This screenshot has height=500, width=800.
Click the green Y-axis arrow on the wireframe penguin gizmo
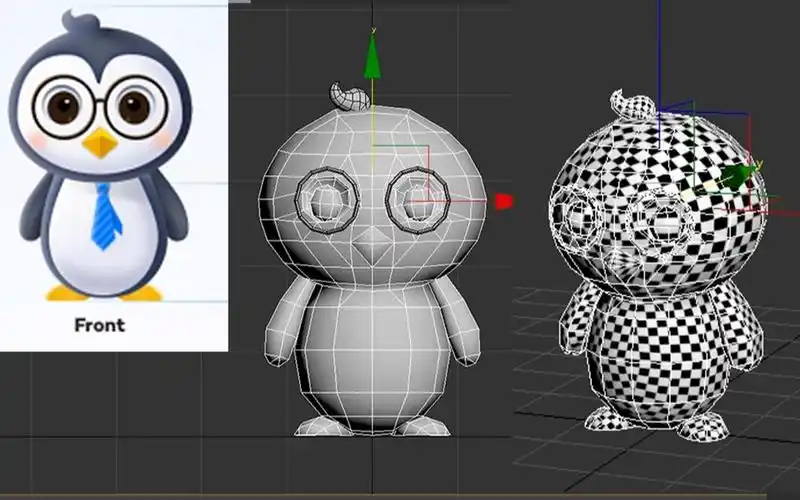pyautogui.click(x=372, y=57)
